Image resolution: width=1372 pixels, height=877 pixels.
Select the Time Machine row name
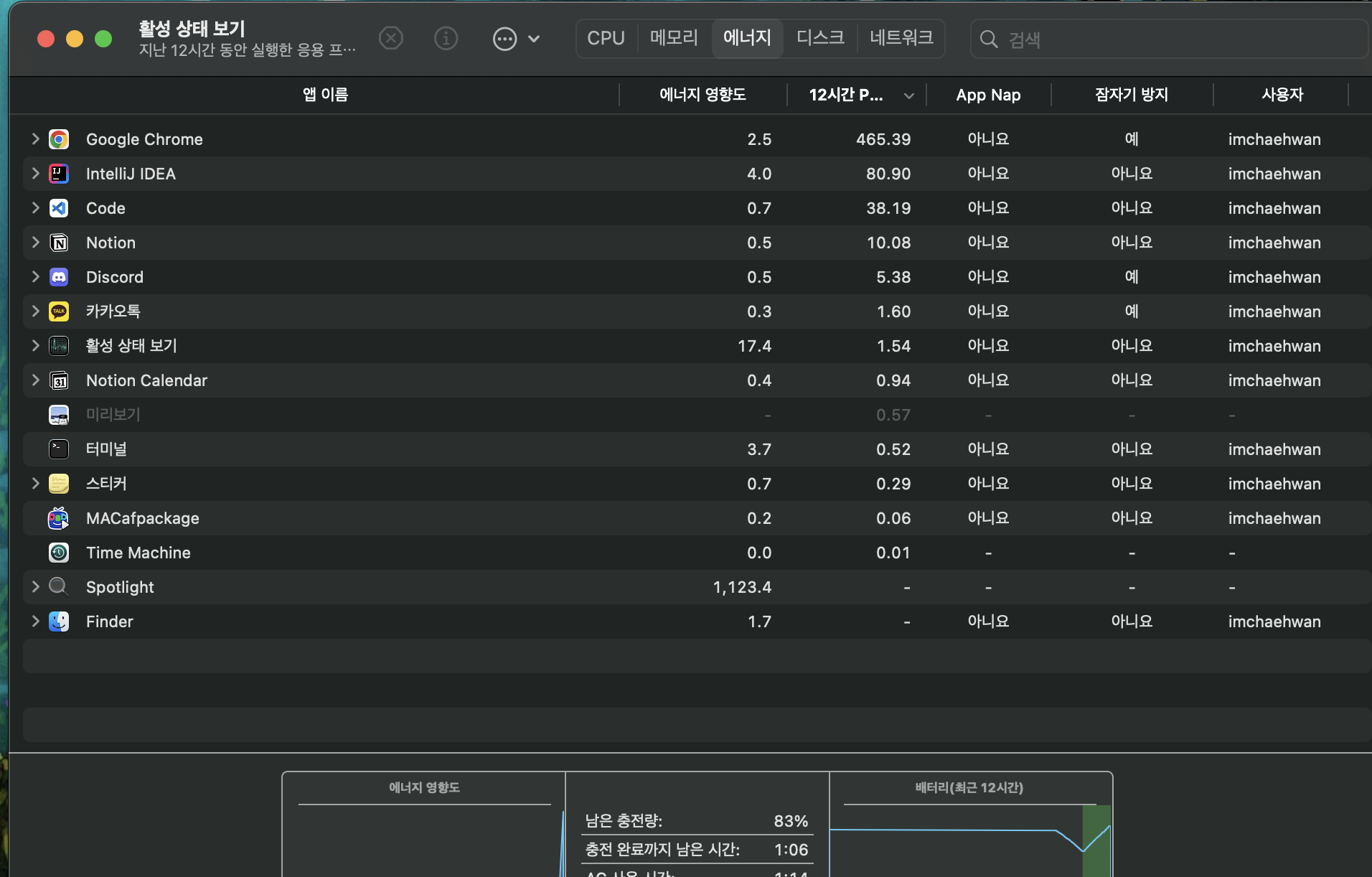pos(138,553)
